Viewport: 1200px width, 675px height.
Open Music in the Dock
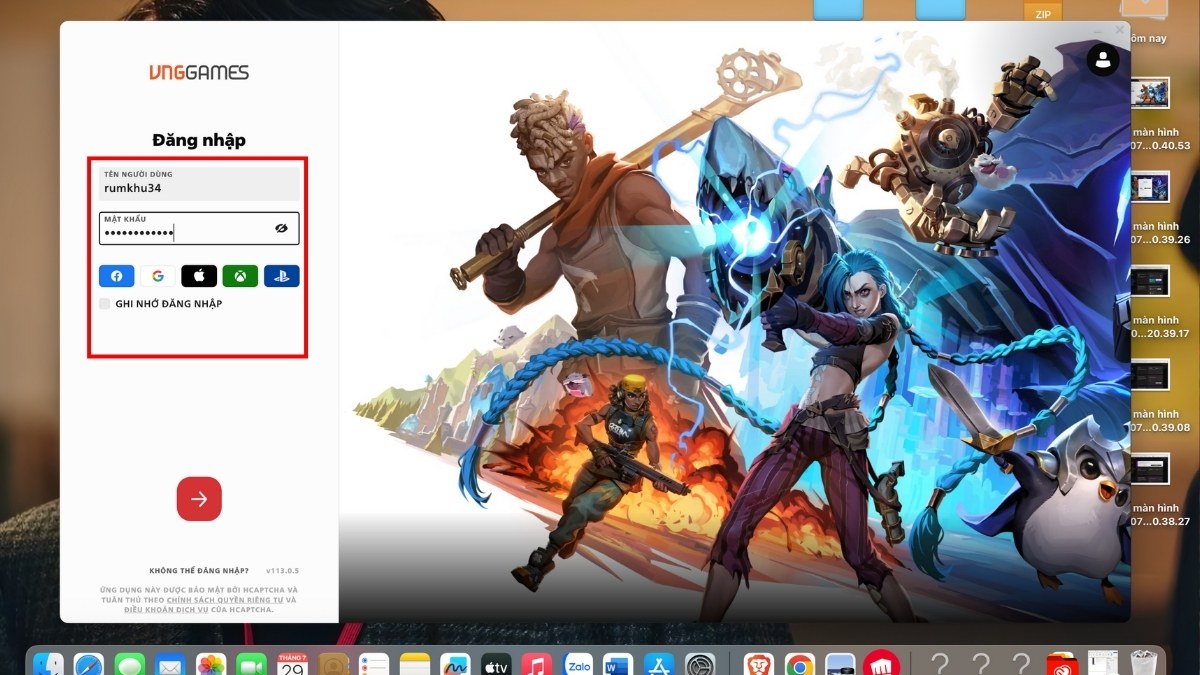(537, 666)
